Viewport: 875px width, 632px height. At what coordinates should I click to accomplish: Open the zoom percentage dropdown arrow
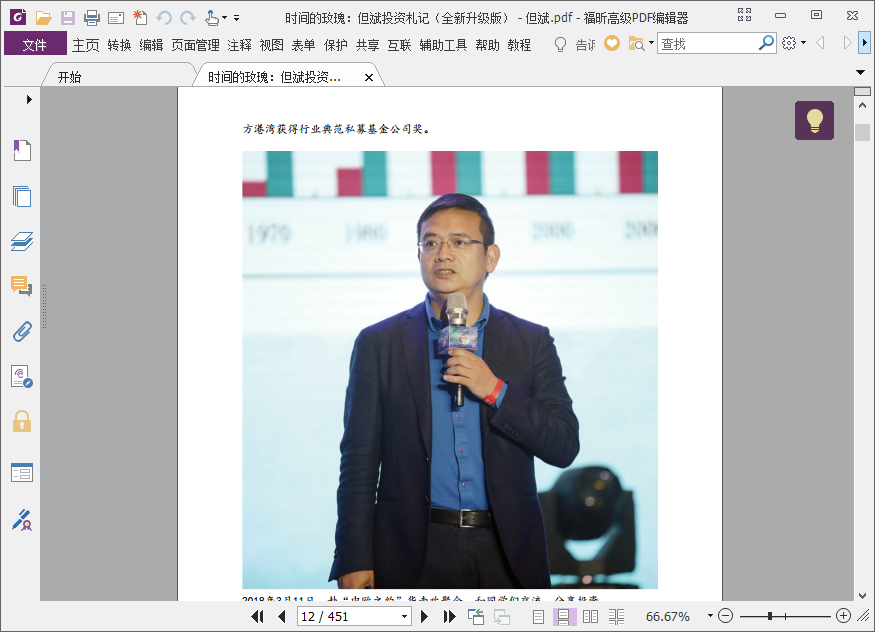710,616
